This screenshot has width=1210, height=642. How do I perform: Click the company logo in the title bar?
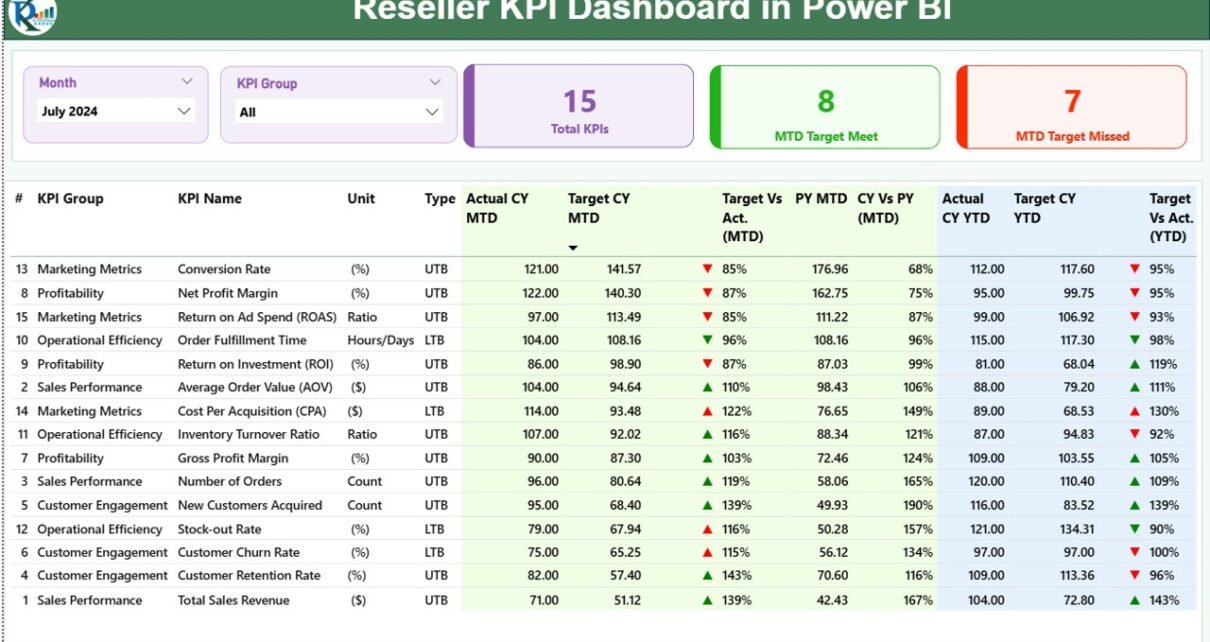pos(32,14)
